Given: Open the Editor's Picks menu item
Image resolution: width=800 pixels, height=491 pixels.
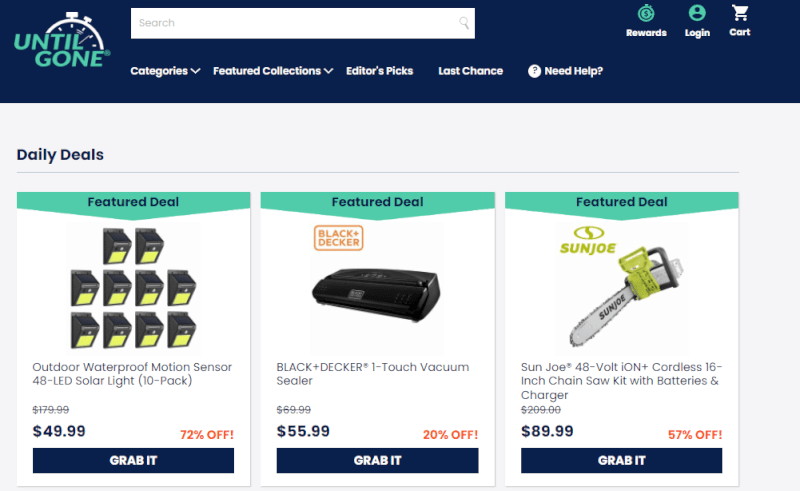Looking at the screenshot, I should coord(380,71).
